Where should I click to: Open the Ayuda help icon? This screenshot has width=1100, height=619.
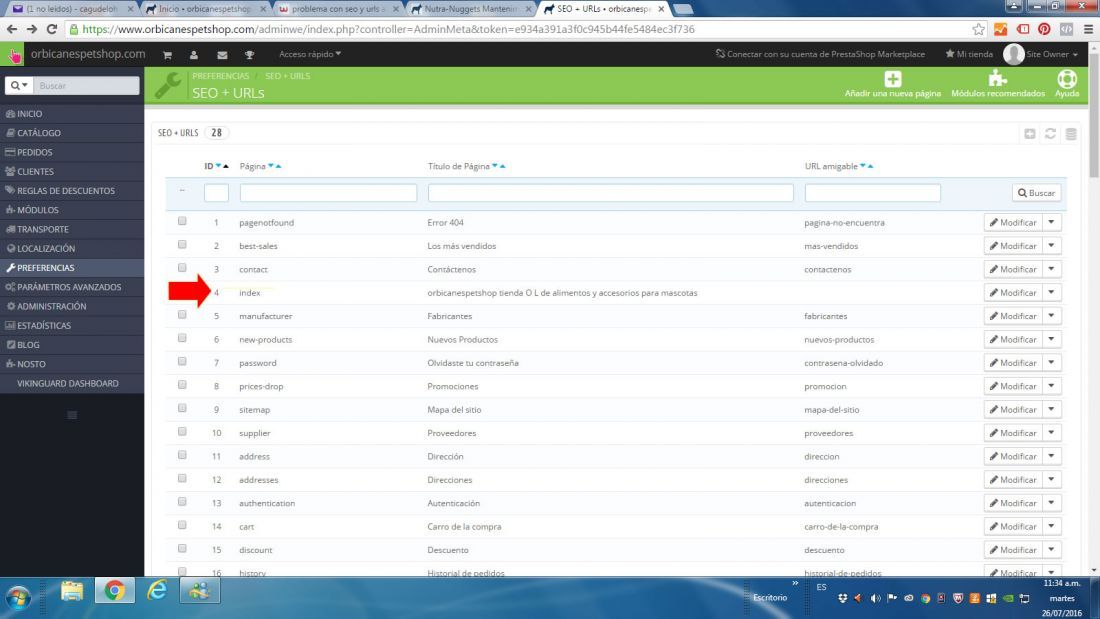click(x=1067, y=79)
